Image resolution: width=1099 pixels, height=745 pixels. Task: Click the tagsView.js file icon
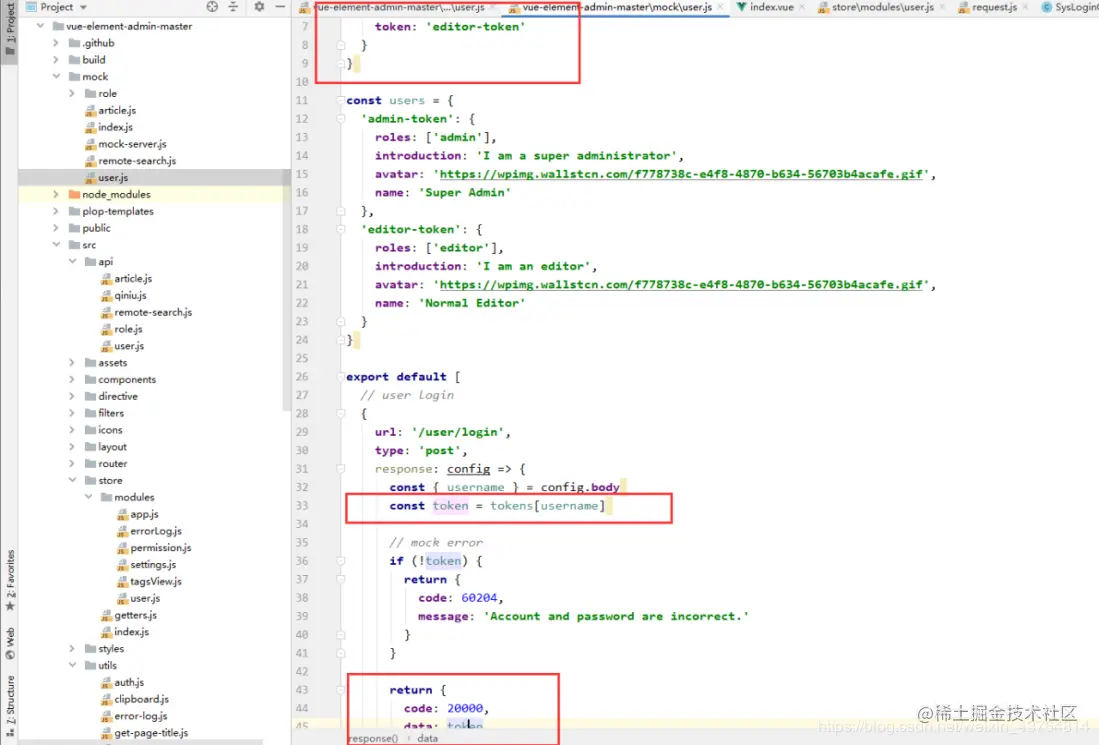click(122, 582)
